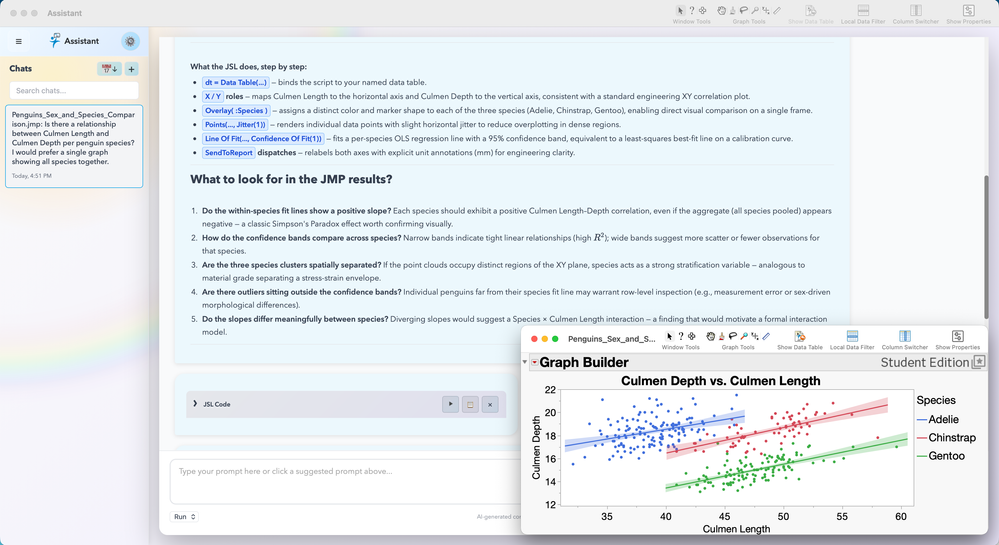Select help question-mark tool in Graph Builder window
Viewport: 999px width, 545px height.
680,336
